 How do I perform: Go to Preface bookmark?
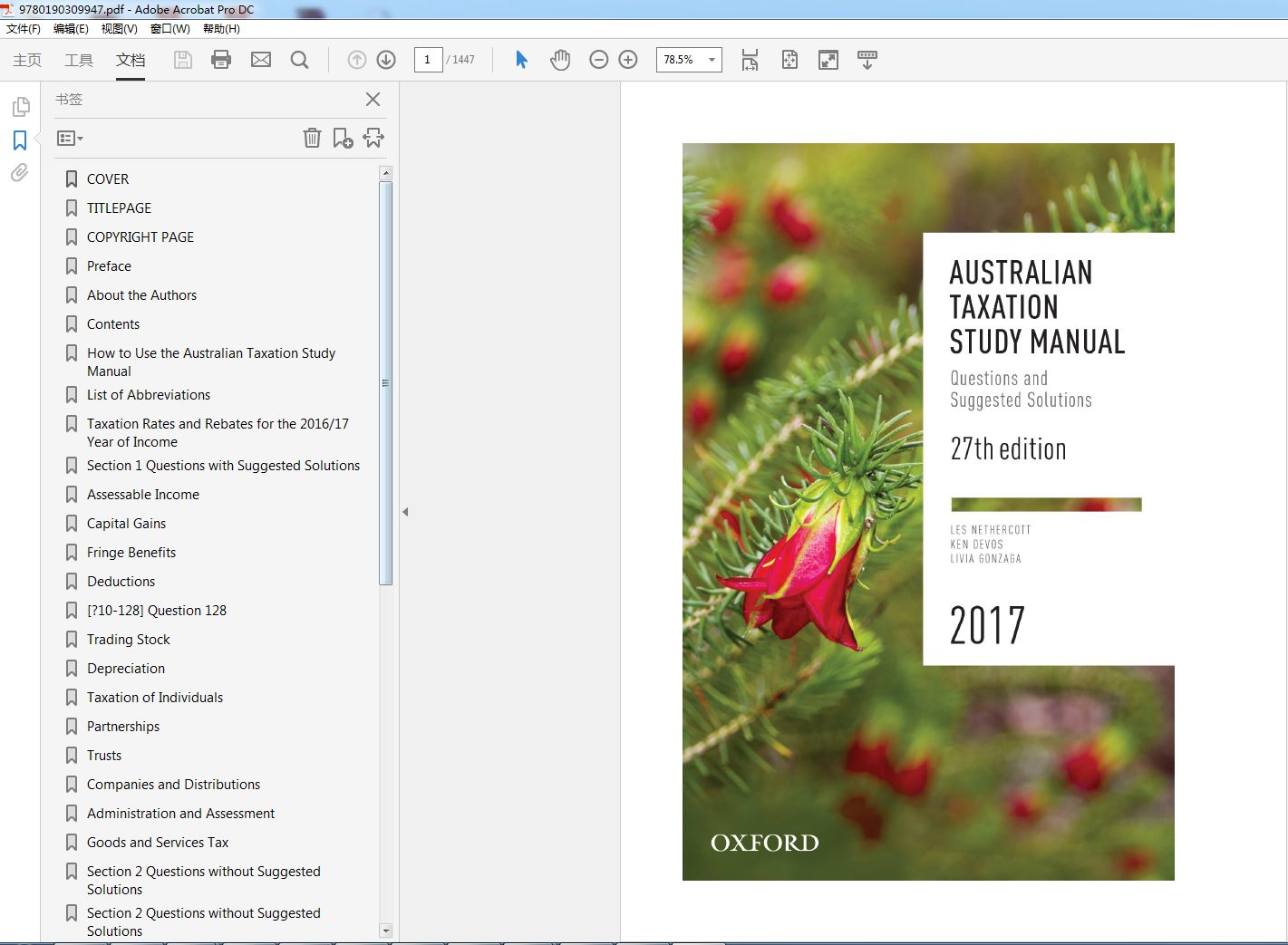[x=109, y=266]
